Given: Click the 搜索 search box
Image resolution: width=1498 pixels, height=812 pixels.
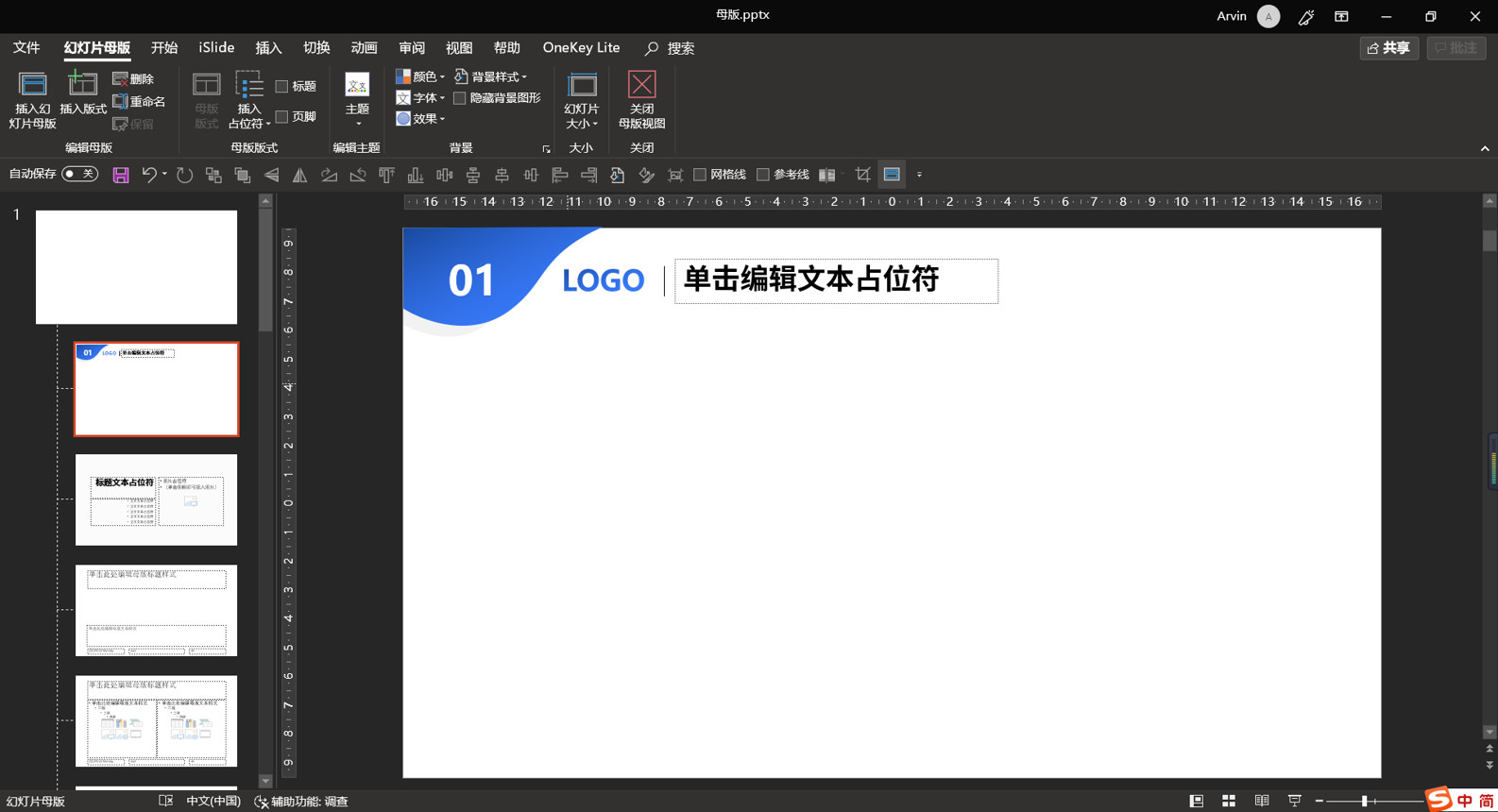Looking at the screenshot, I should pos(670,48).
